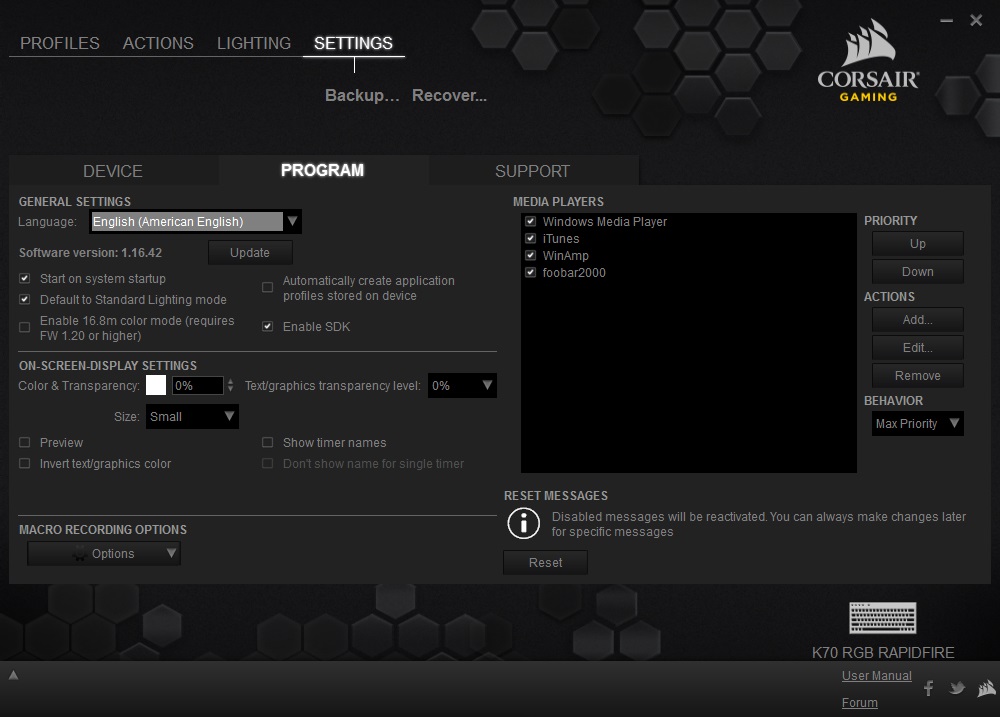Move player priority Down

click(917, 272)
